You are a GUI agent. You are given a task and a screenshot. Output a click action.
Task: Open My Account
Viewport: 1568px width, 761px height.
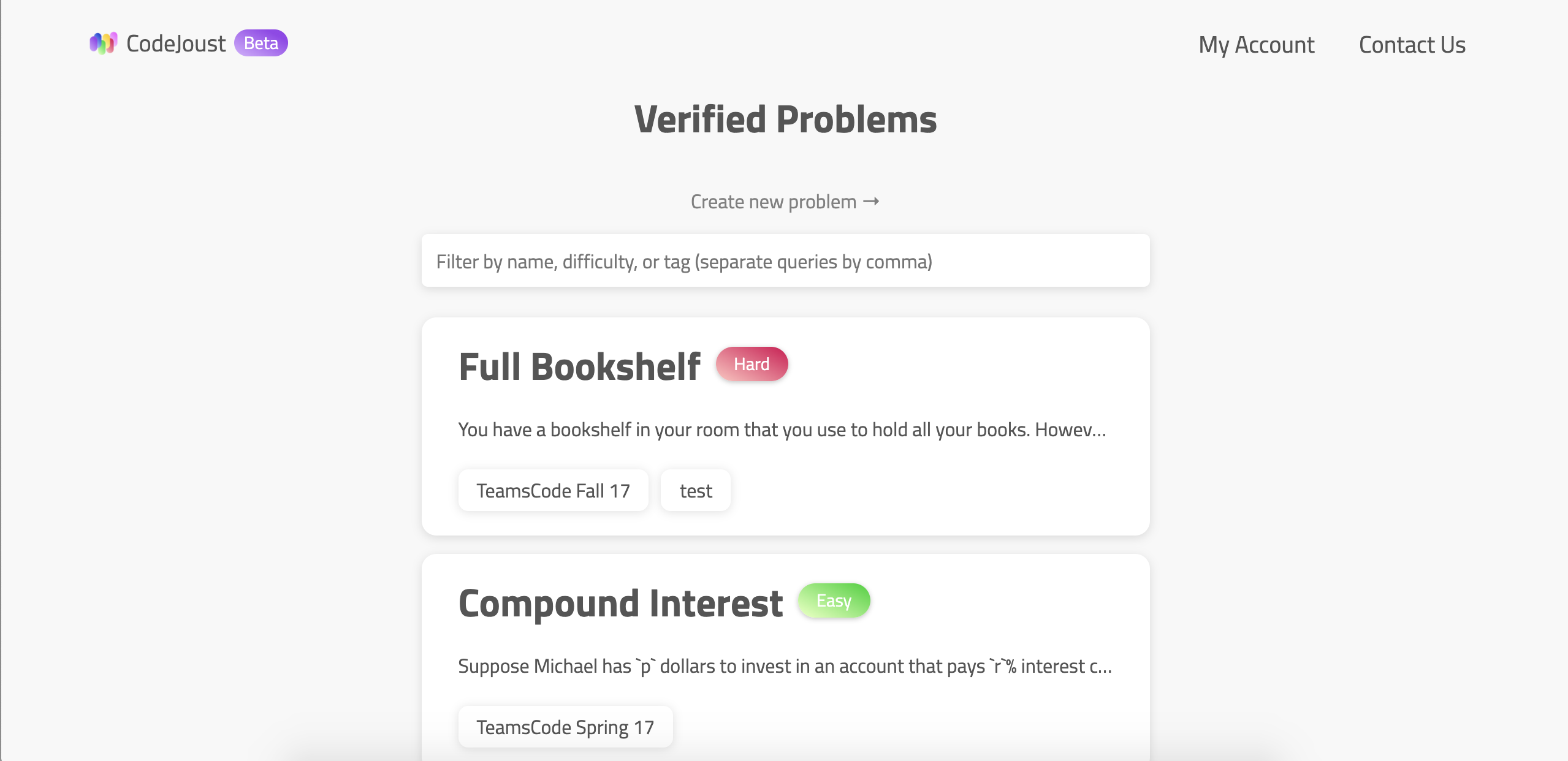coord(1256,45)
